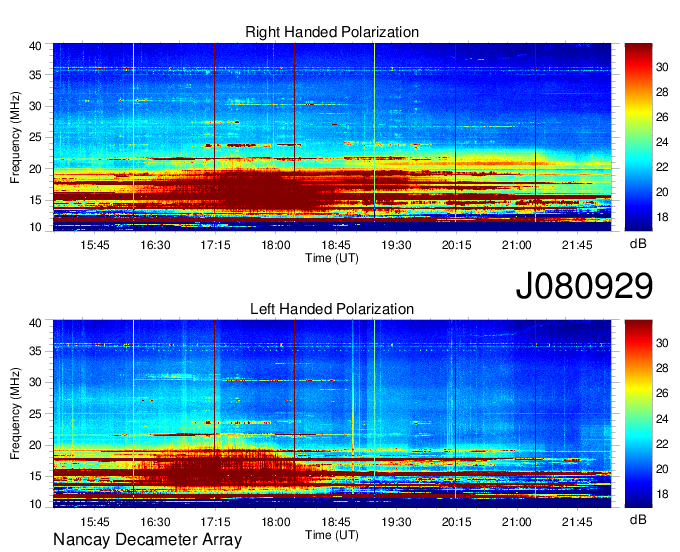The image size is (680, 552).
Task: Click the dB label of Right Handed colorbar
Action: [638, 243]
